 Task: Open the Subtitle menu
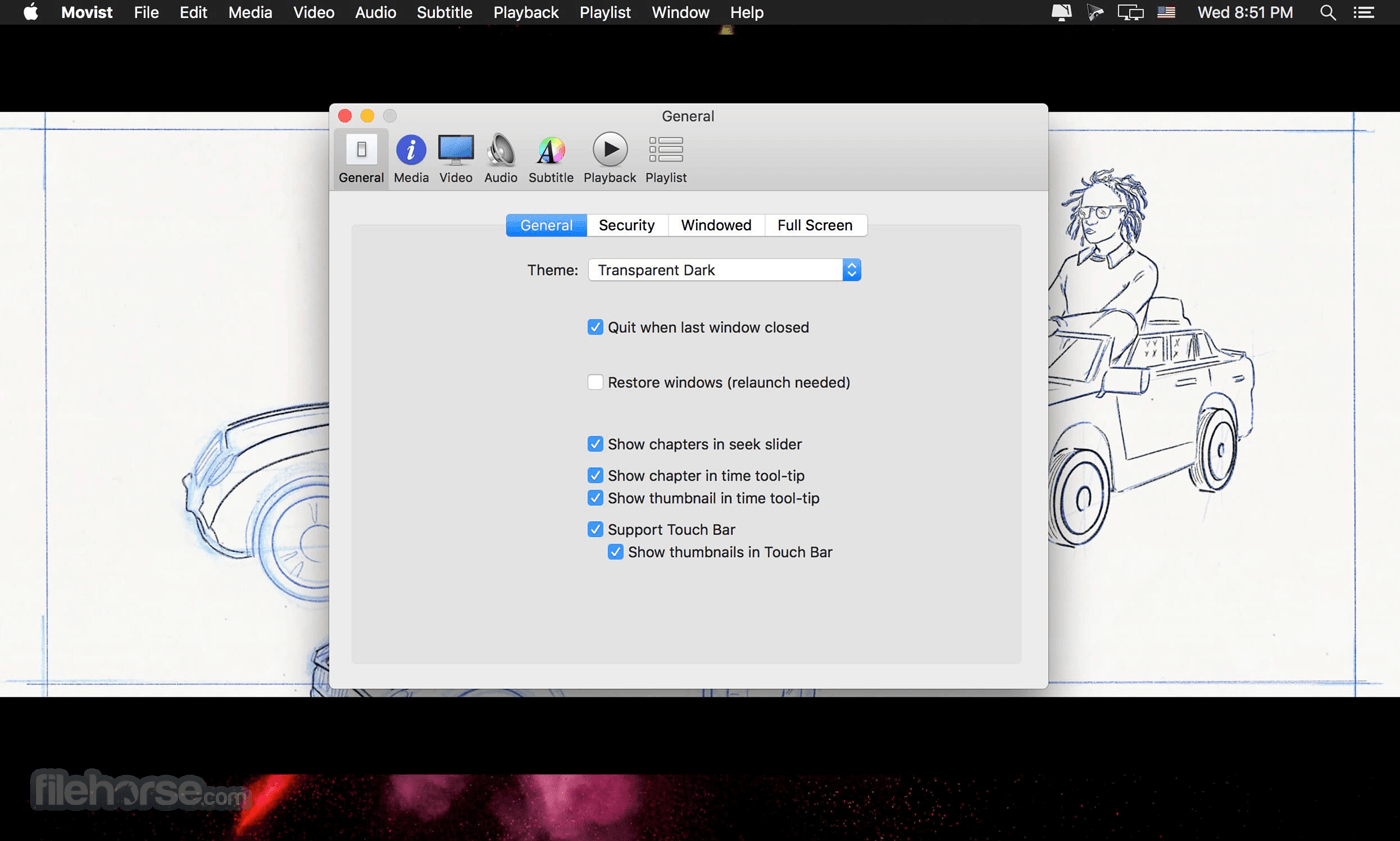445,13
